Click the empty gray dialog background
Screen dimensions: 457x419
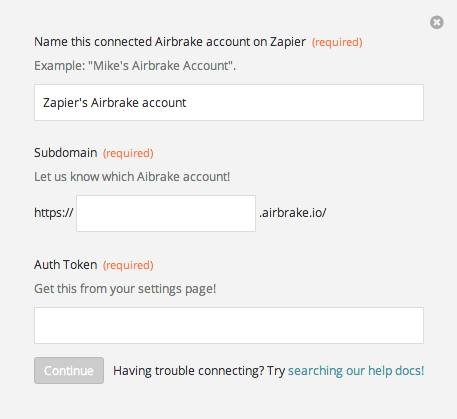(229, 402)
